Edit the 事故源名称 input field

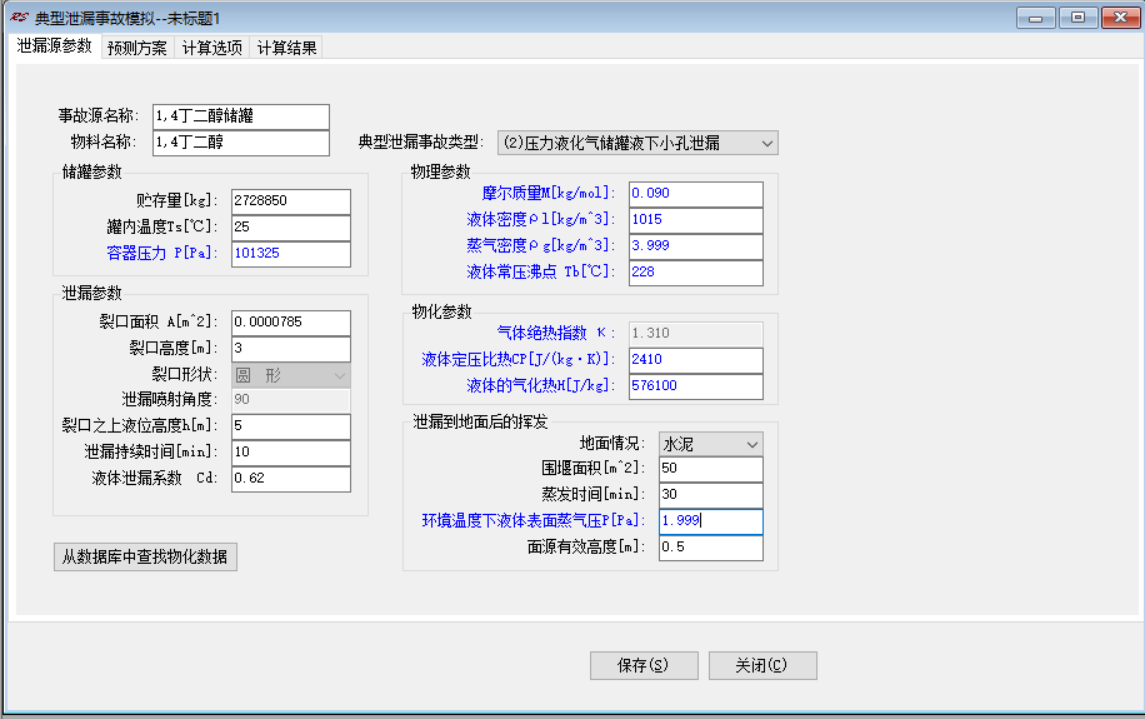241,116
